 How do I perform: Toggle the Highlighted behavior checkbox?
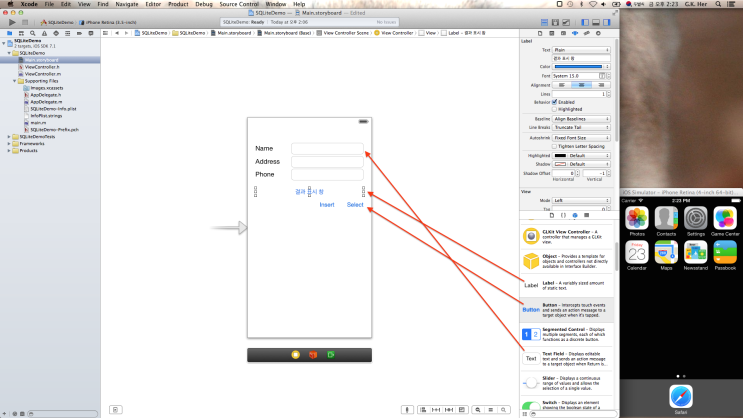555,109
